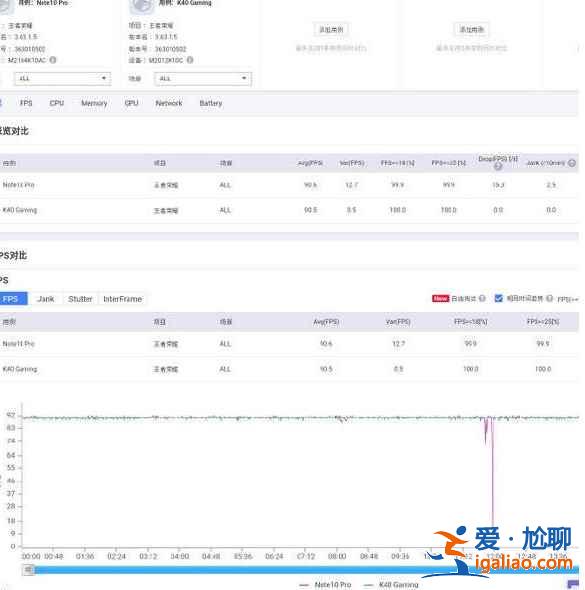Click the first 添加用例 button
This screenshot has height=590, width=585.
(x=331, y=30)
